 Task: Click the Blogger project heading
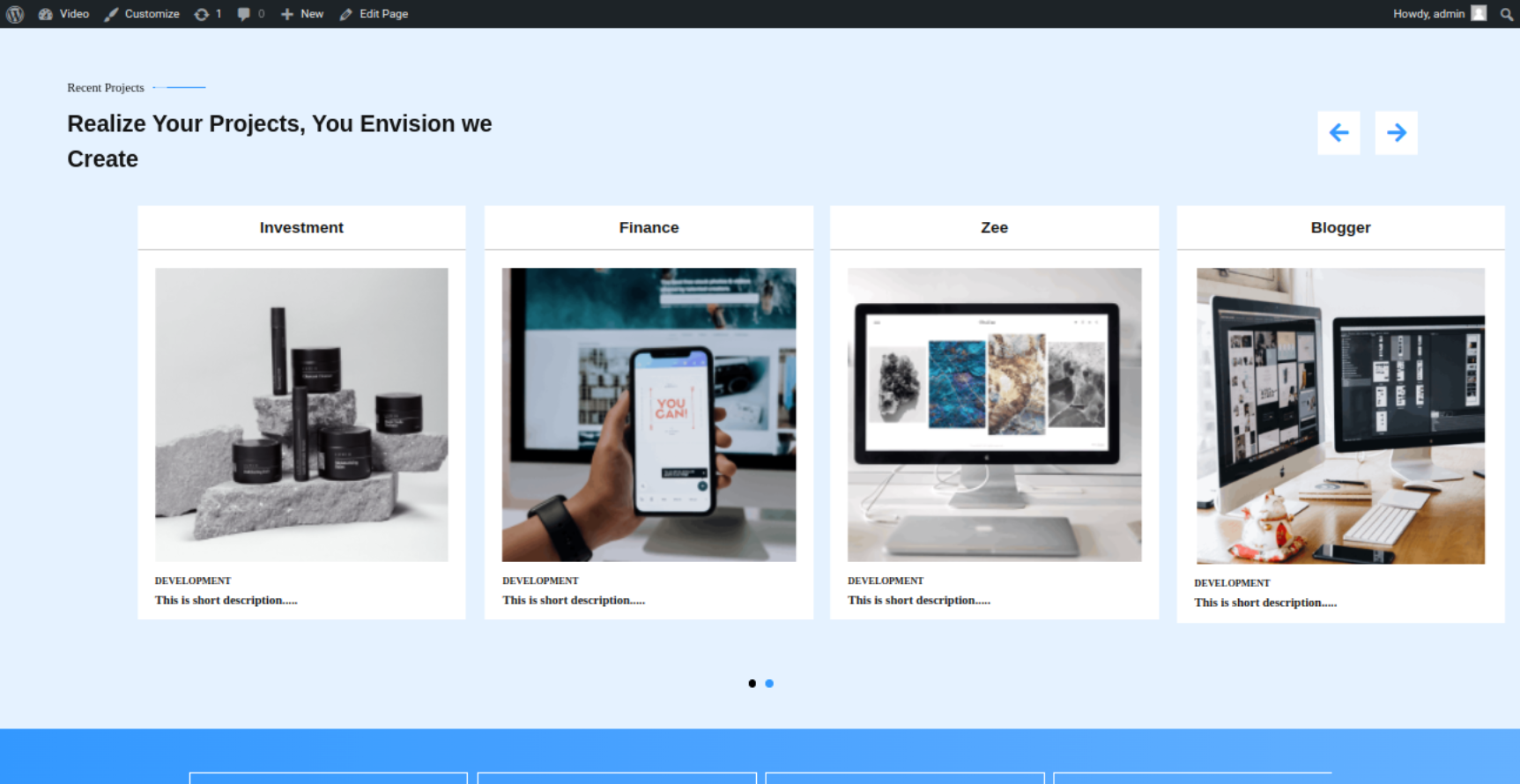pyautogui.click(x=1340, y=227)
